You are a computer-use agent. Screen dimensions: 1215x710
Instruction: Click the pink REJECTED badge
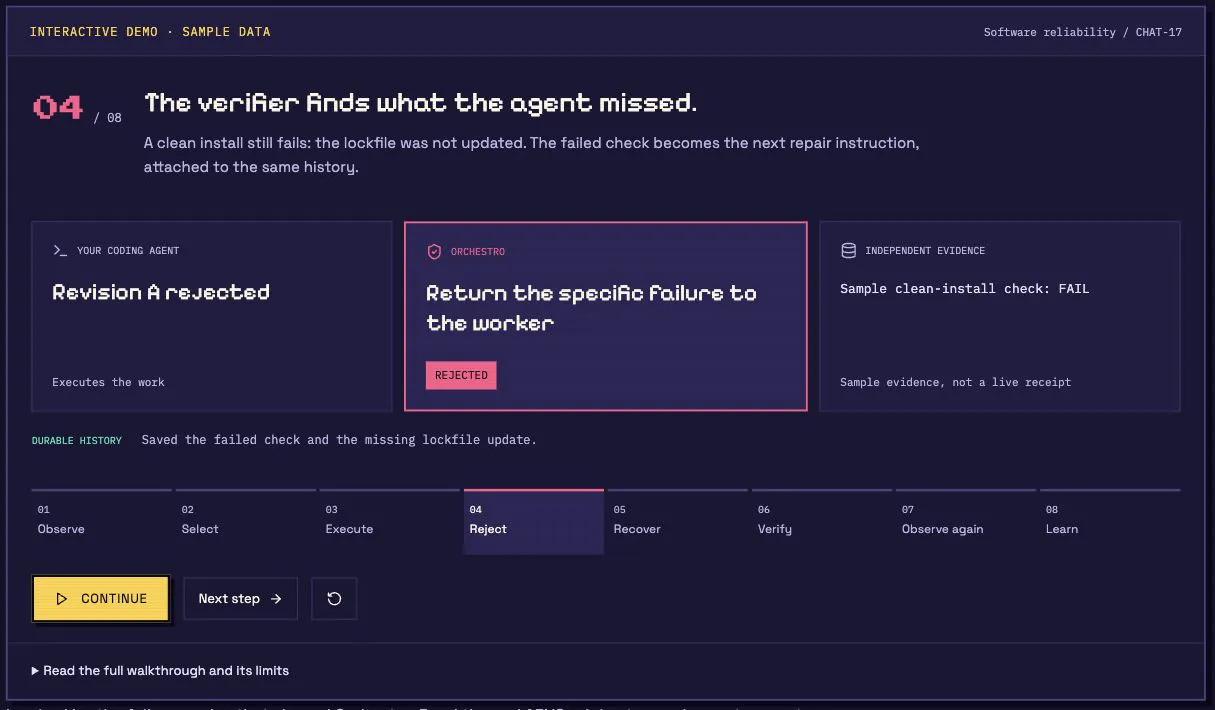point(461,375)
